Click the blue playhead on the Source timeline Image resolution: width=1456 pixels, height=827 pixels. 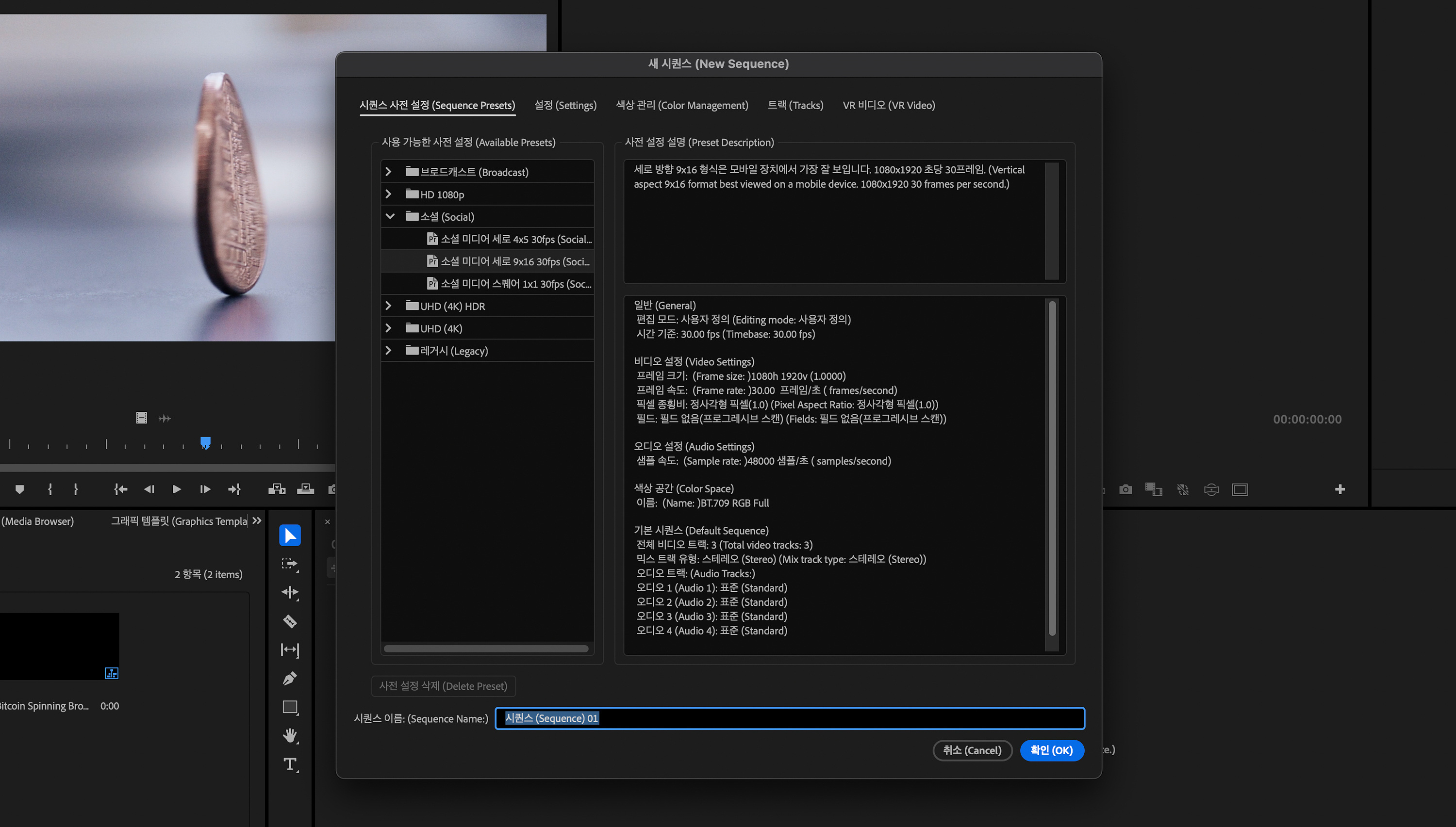205,442
